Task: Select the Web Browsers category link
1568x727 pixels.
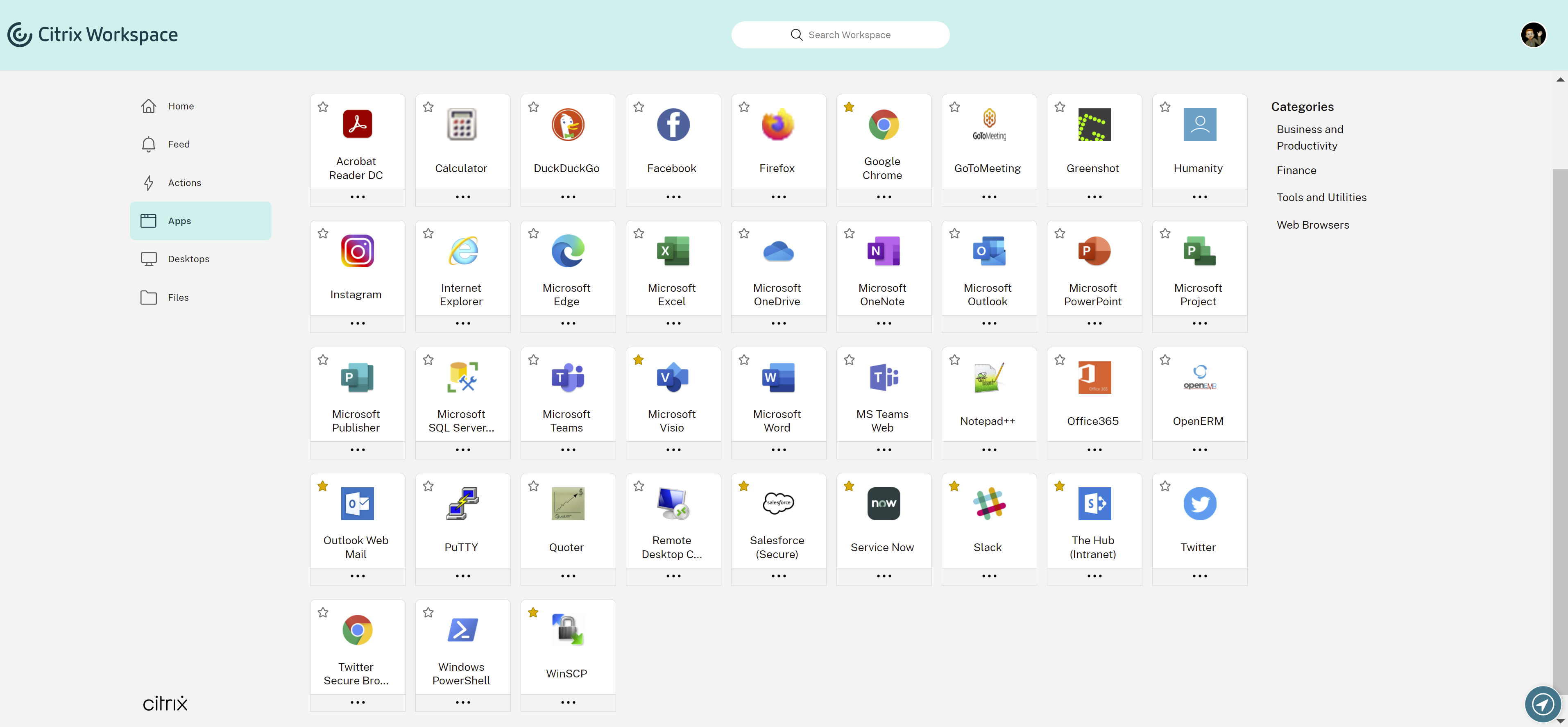Action: tap(1312, 225)
